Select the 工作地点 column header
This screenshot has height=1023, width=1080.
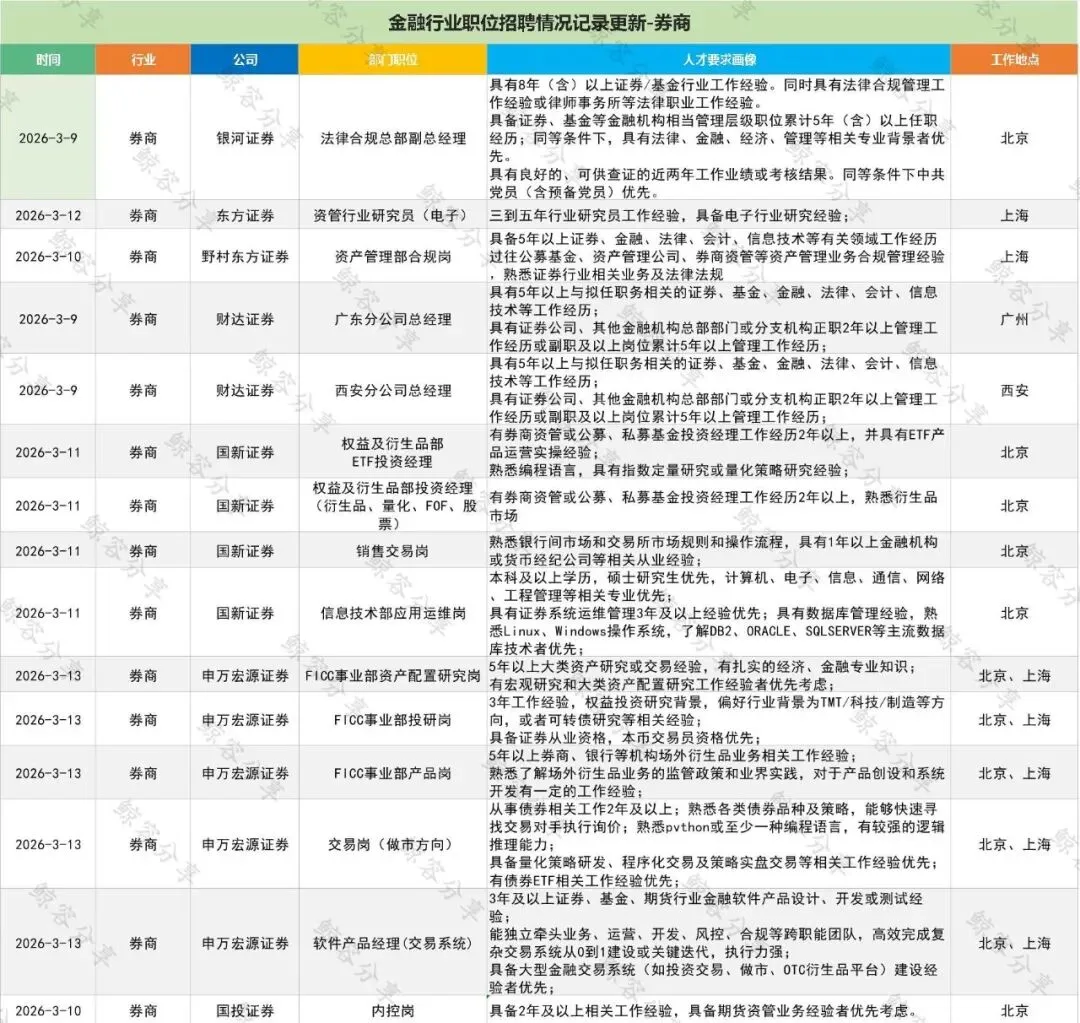(x=1015, y=60)
